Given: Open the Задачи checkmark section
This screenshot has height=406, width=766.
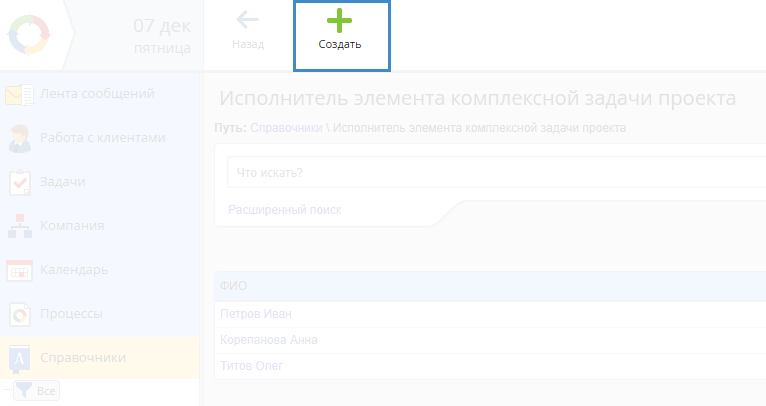Looking at the screenshot, I should pyautogui.click(x=20, y=182).
